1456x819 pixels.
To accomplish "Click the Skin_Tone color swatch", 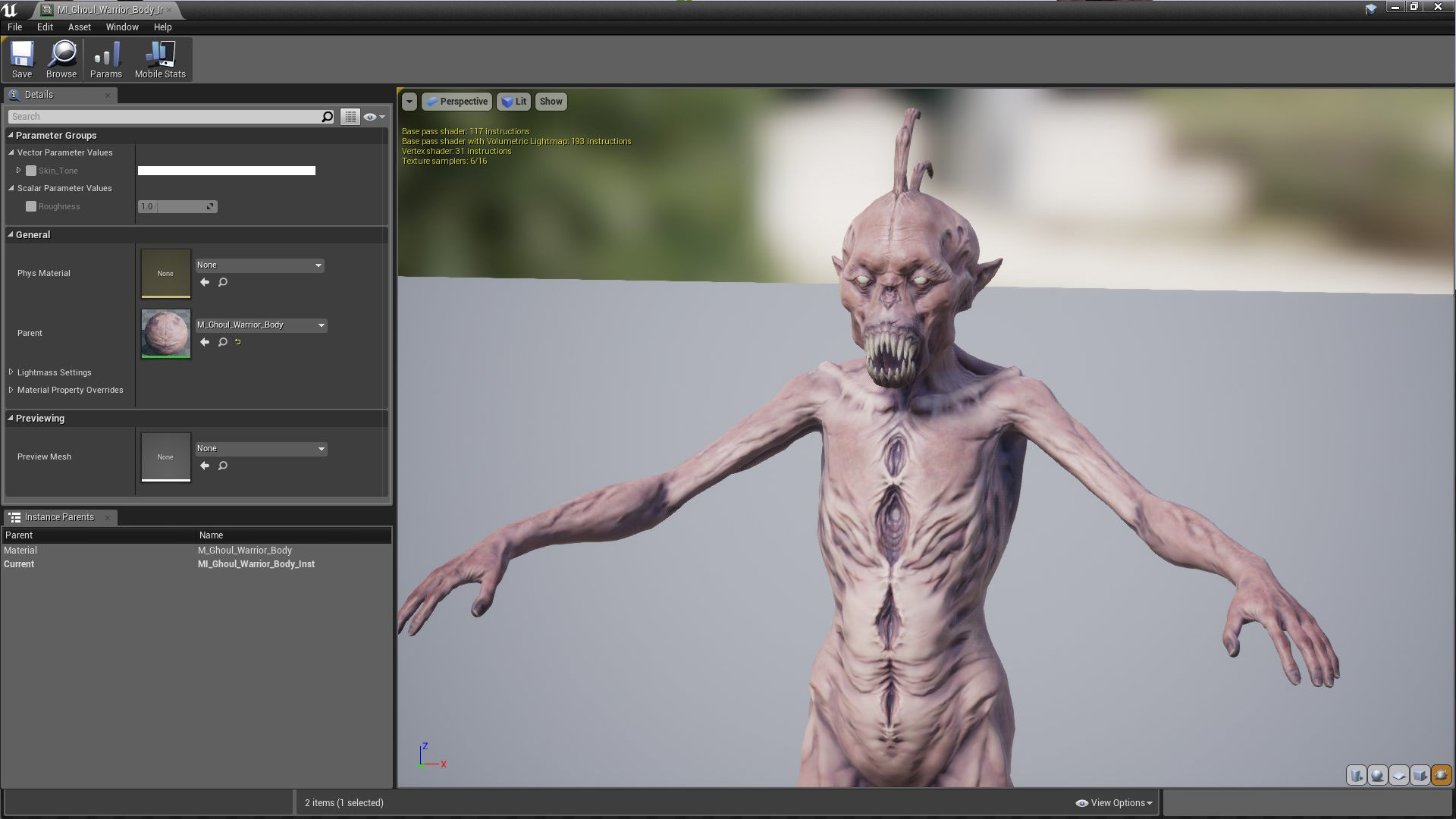I will pos(226,171).
